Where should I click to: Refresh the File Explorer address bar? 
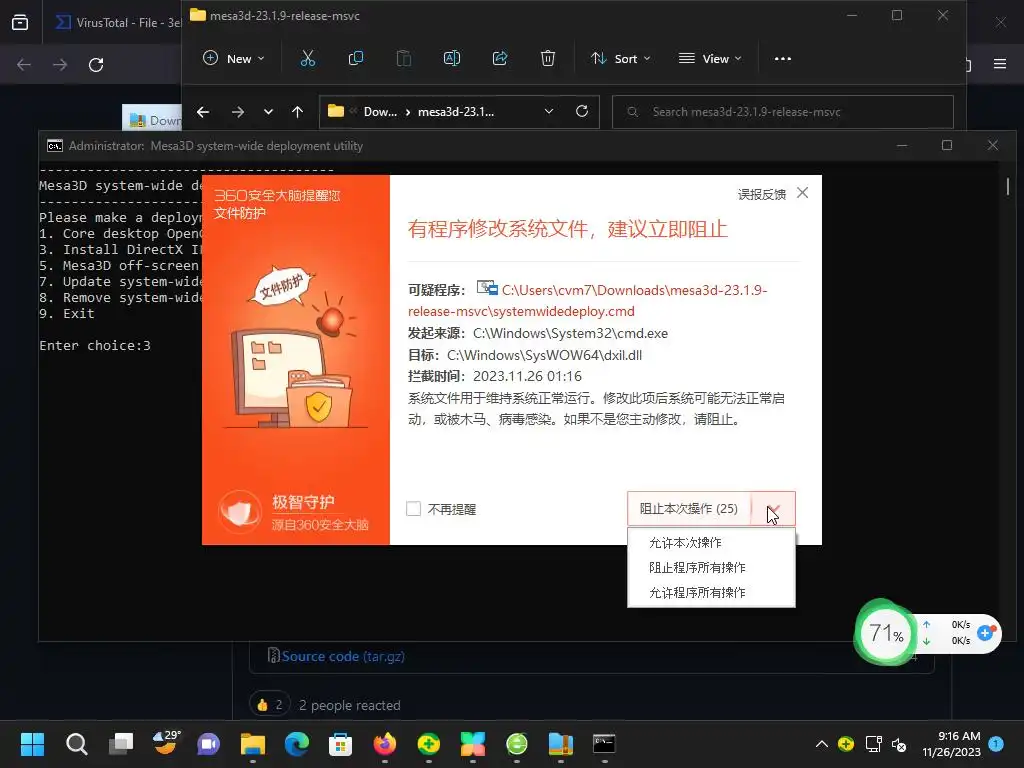[582, 111]
